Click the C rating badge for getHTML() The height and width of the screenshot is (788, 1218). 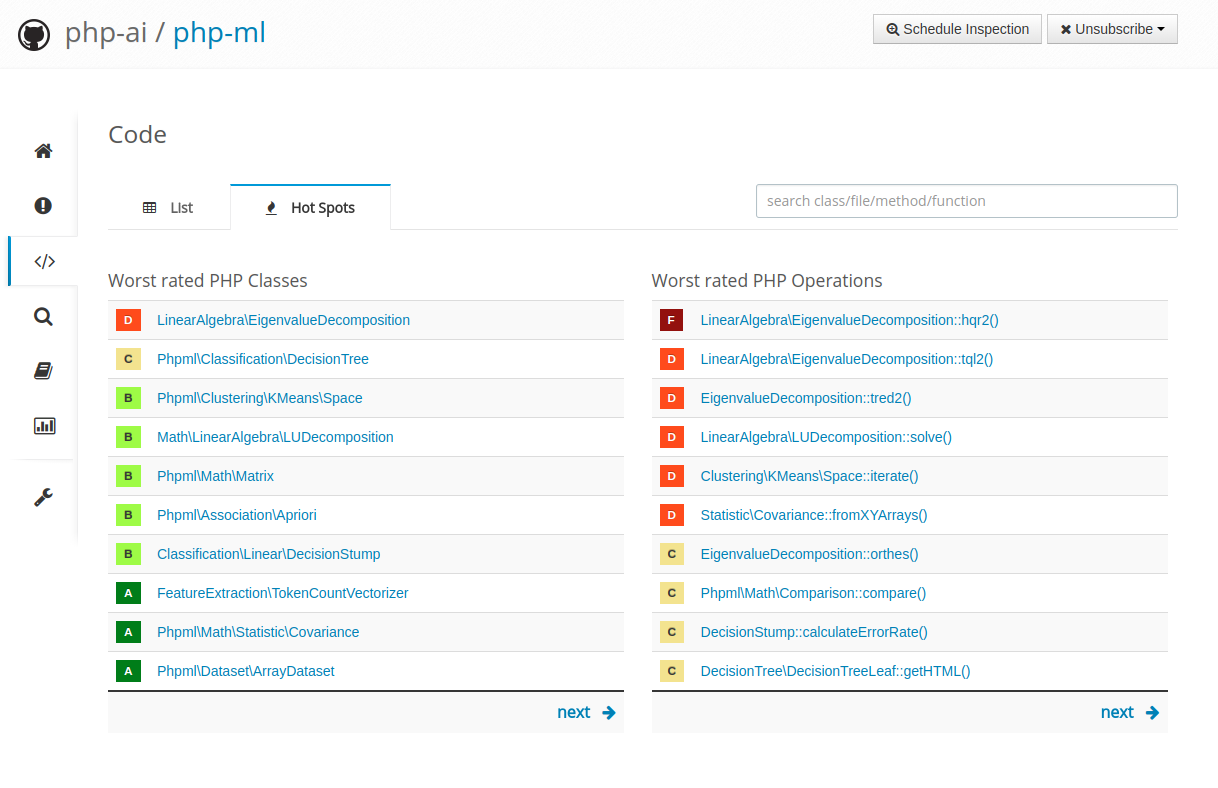(672, 671)
